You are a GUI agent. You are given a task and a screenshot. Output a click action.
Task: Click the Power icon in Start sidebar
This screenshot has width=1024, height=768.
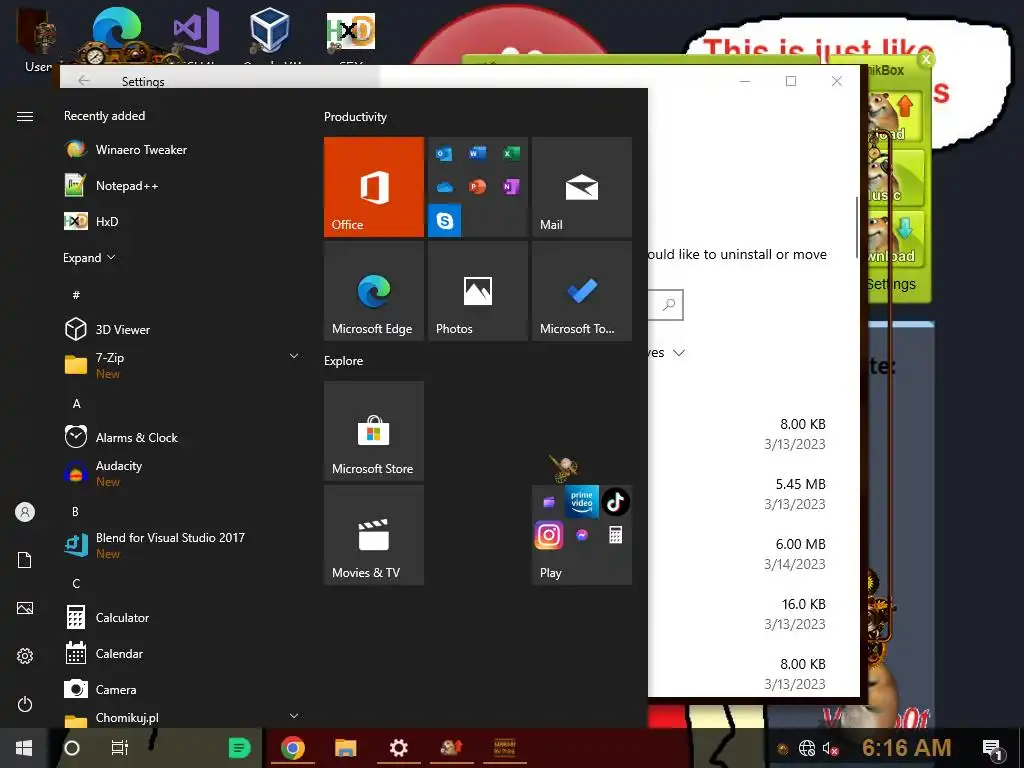pyautogui.click(x=25, y=704)
